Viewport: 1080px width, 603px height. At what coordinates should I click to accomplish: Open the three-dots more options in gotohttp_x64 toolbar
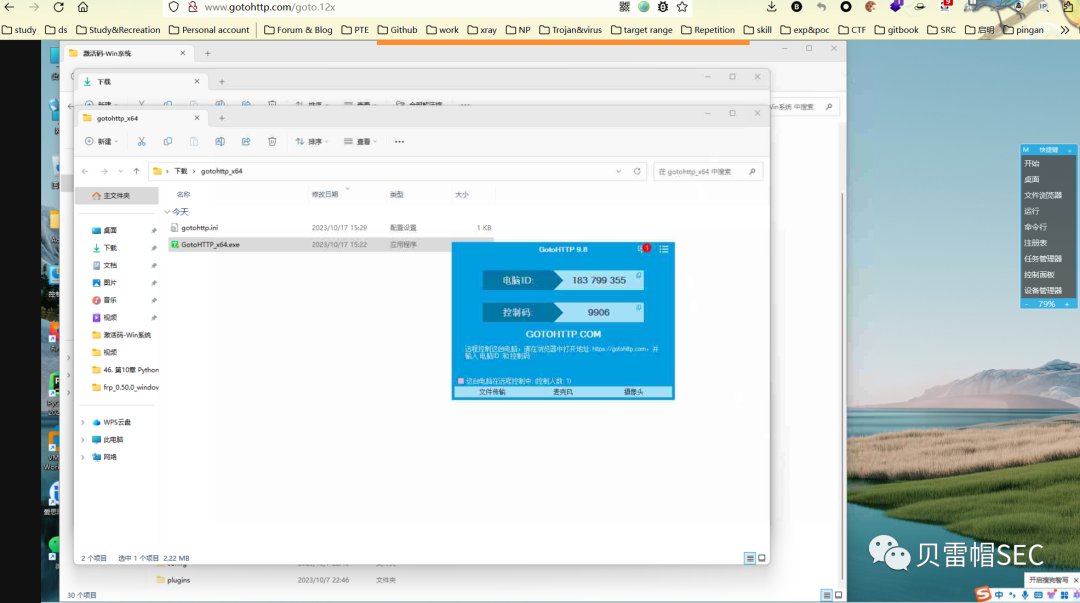pos(399,141)
